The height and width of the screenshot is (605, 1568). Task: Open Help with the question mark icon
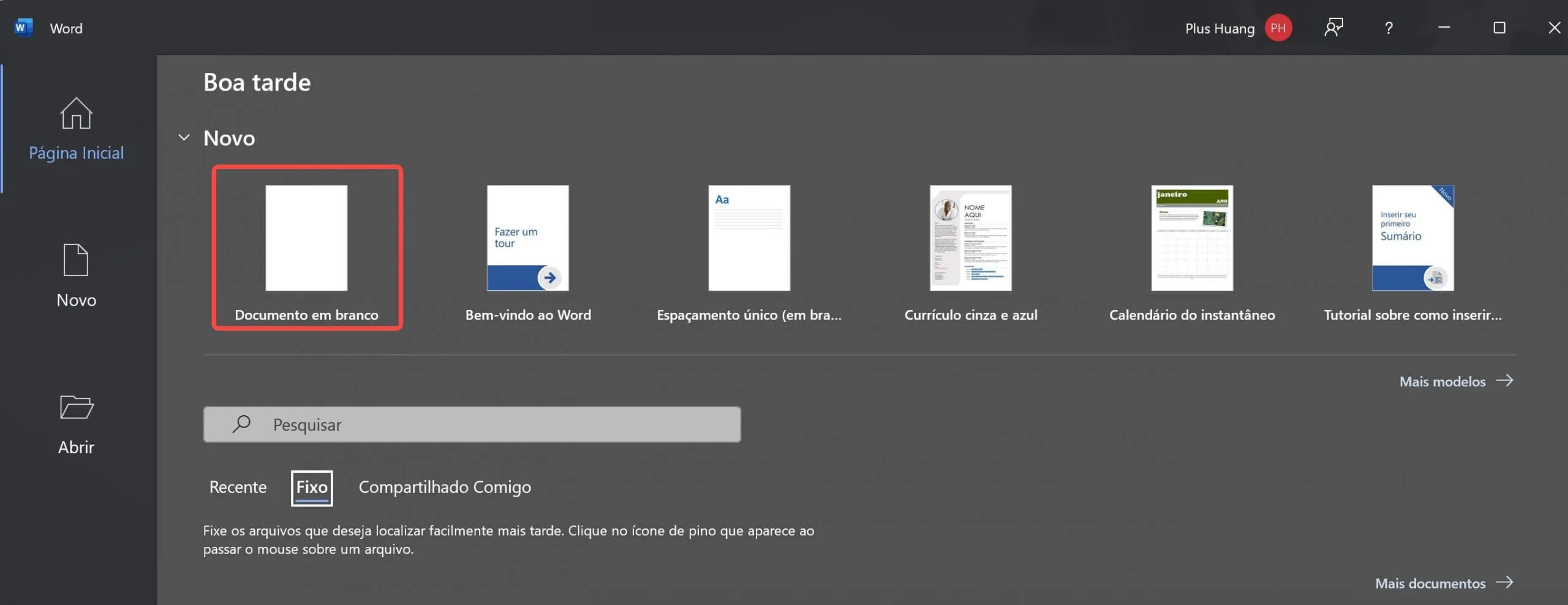pyautogui.click(x=1389, y=28)
